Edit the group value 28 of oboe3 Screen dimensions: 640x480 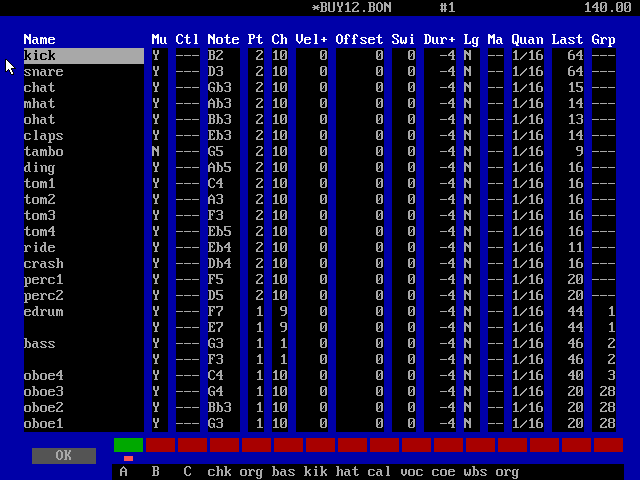pos(604,391)
